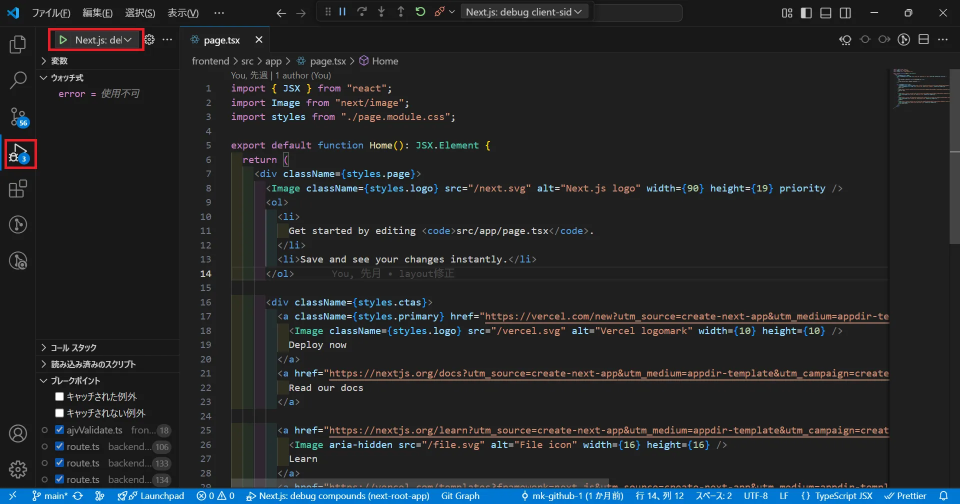The width and height of the screenshot is (960, 504).
Task: Disable the ajvValidate.ts breakpoint checkbox
Action: click(59, 430)
